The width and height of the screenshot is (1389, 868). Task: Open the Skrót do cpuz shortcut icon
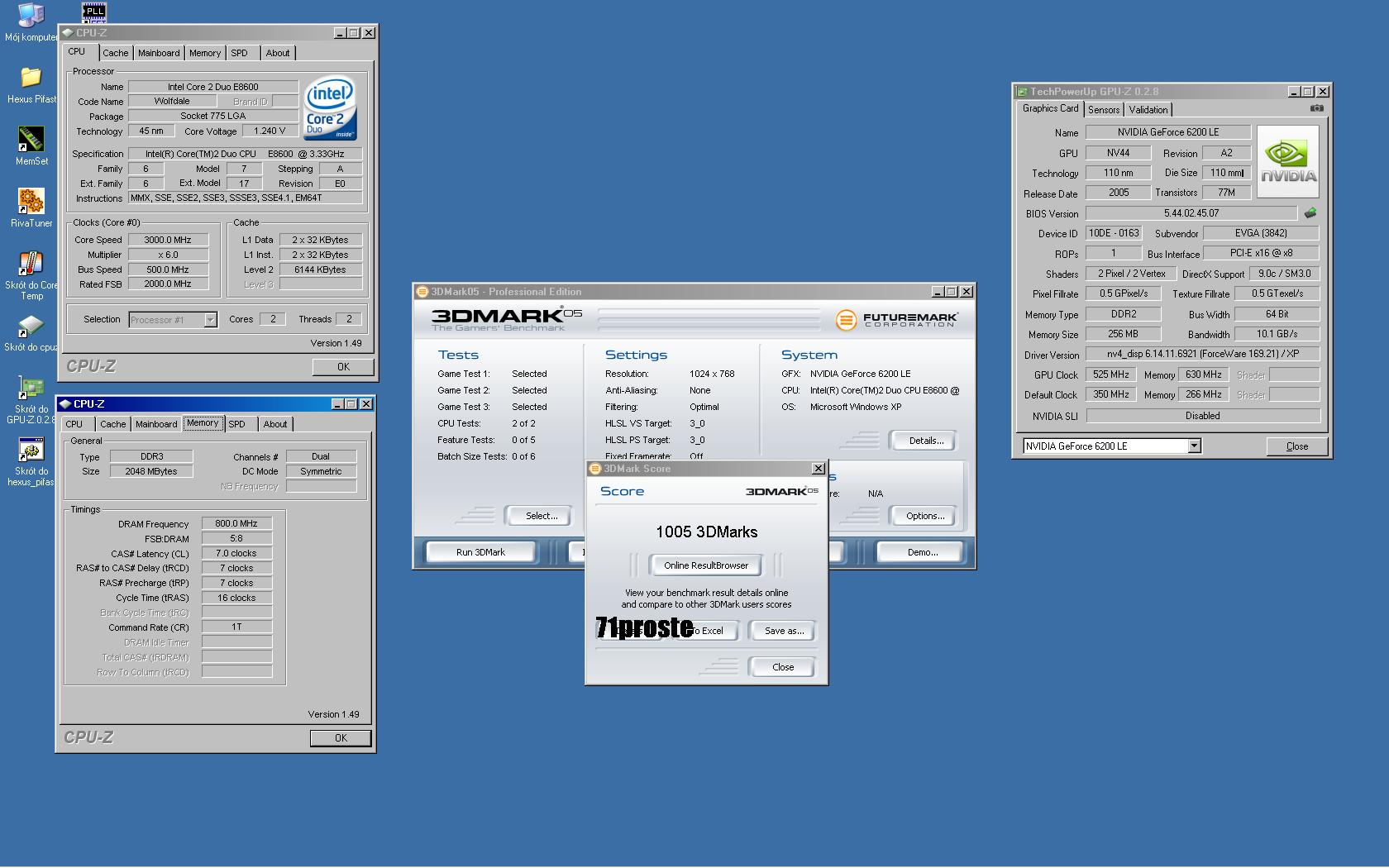(x=31, y=326)
